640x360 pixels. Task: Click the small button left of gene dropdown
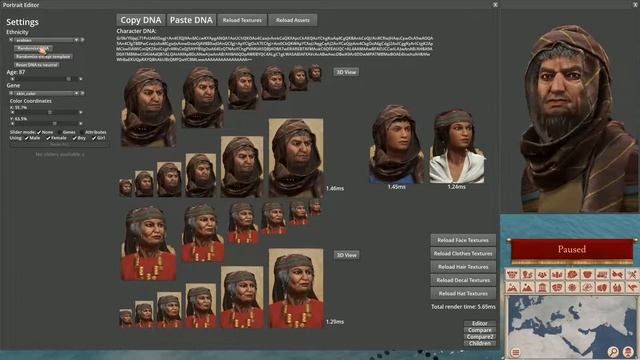pos(11,93)
